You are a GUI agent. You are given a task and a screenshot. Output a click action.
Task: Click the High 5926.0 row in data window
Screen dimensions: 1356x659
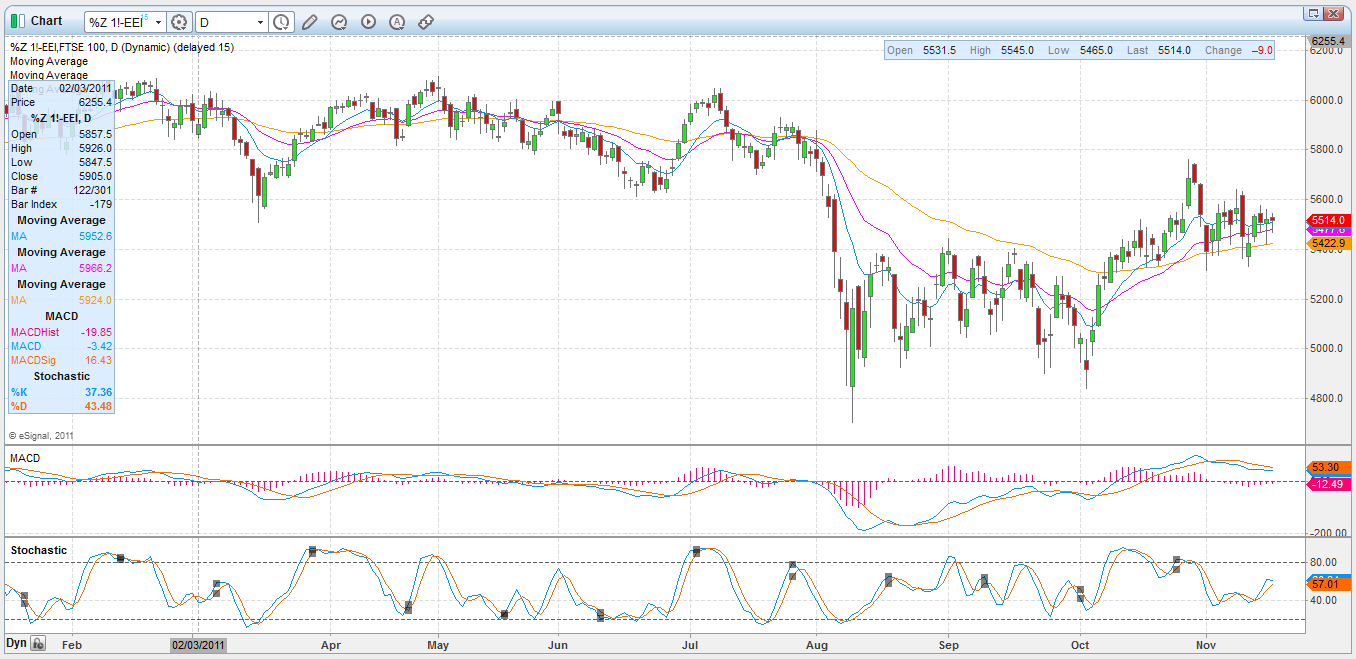61,148
